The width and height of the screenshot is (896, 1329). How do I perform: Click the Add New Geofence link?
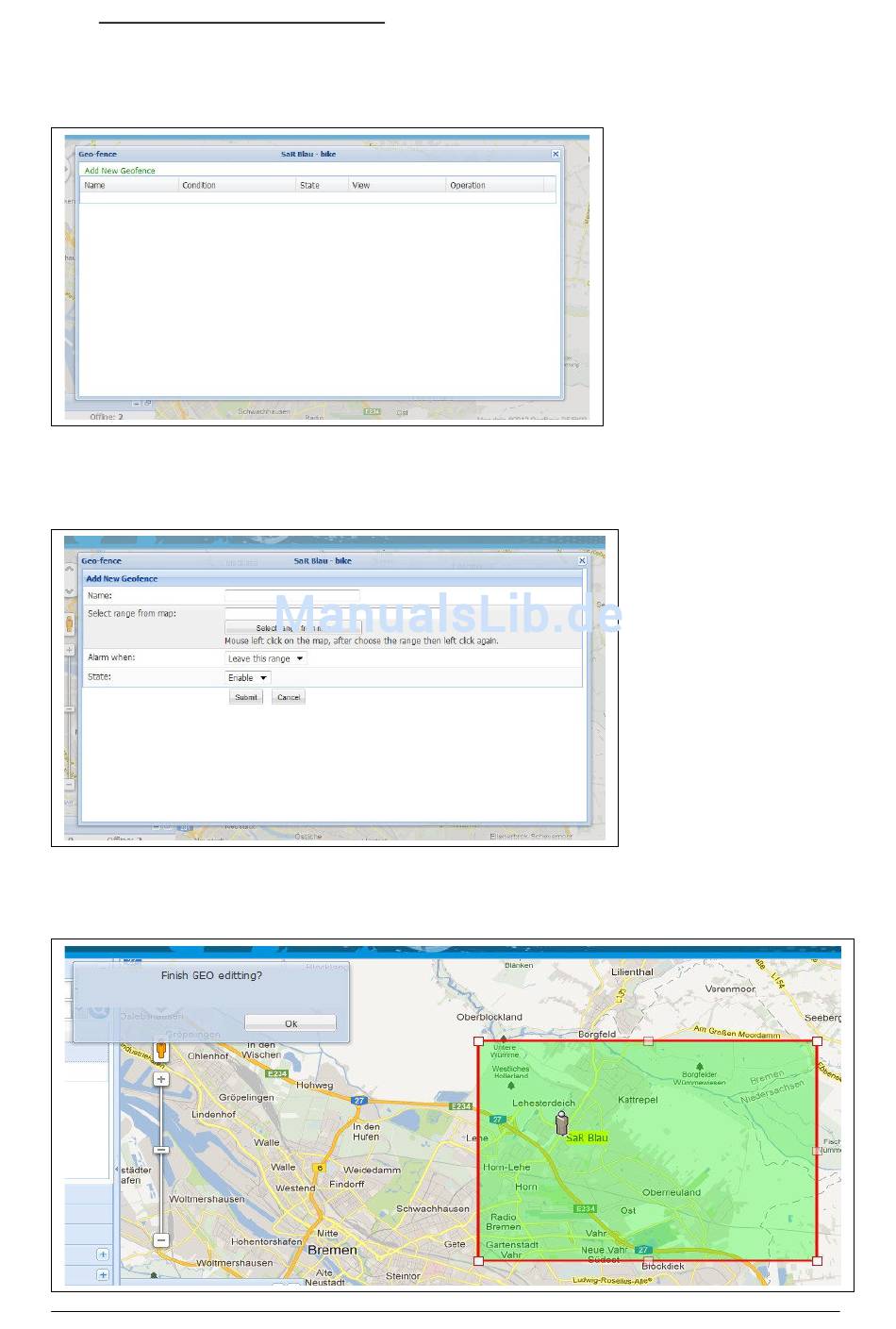tap(120, 171)
